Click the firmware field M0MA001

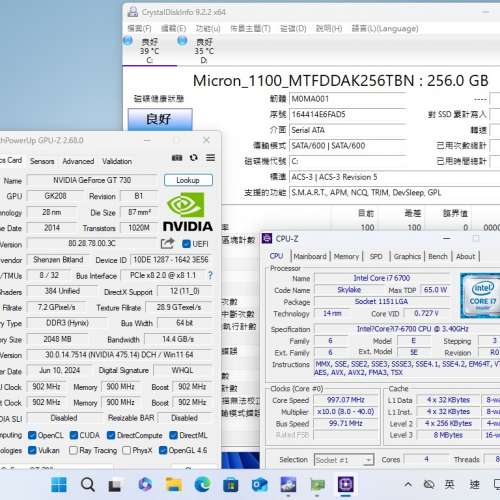coord(347,99)
